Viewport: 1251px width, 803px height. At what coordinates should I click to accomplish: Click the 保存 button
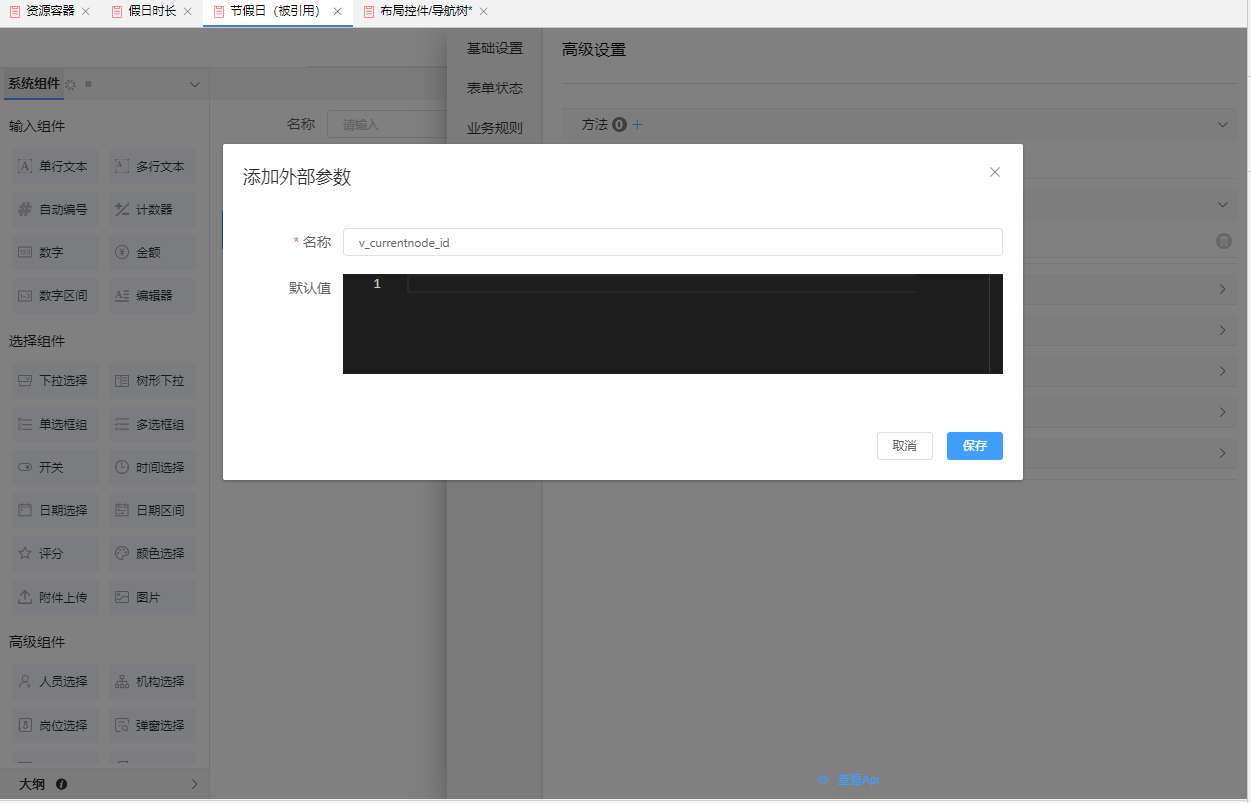tap(974, 446)
